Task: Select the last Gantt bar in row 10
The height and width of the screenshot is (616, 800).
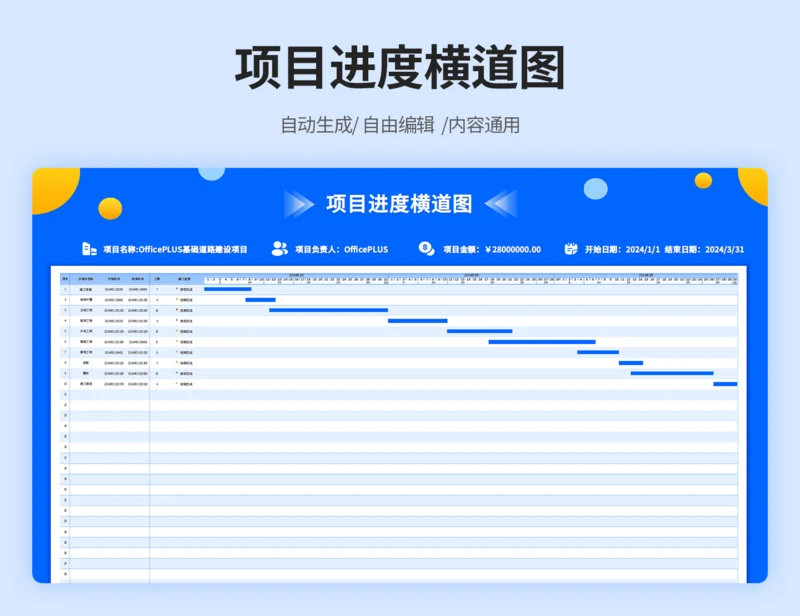Action: coord(725,383)
